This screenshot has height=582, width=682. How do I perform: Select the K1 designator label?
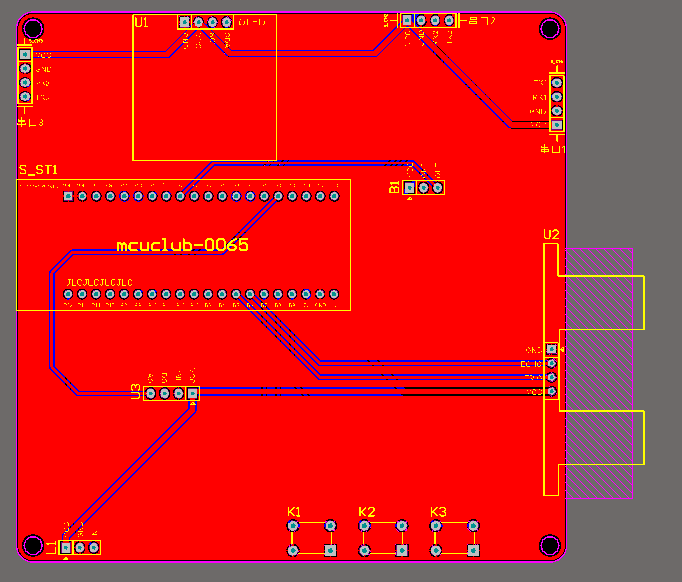[x=294, y=512]
